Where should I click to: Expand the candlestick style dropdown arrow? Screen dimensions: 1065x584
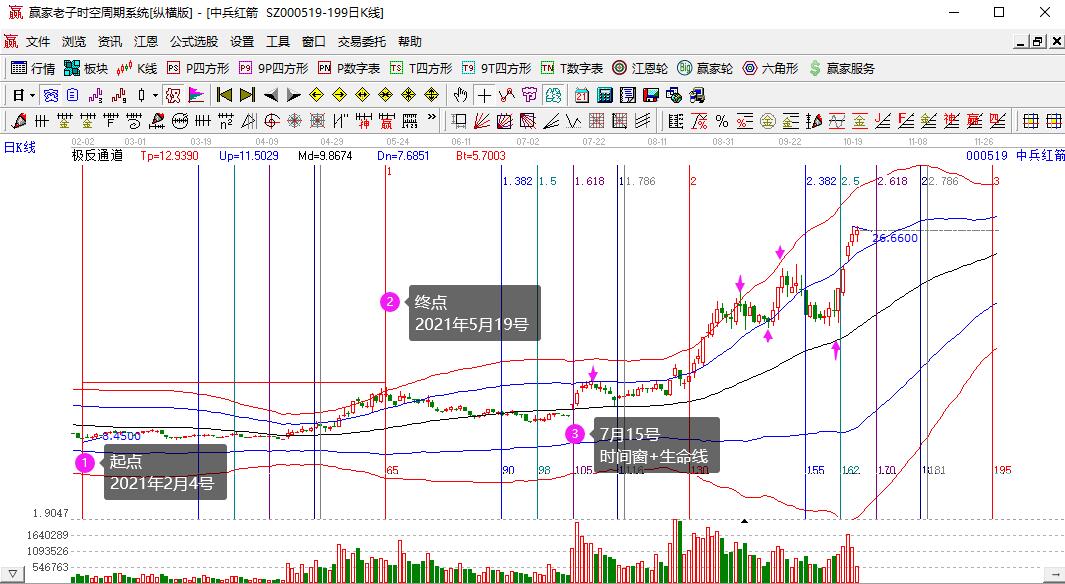click(x=155, y=95)
